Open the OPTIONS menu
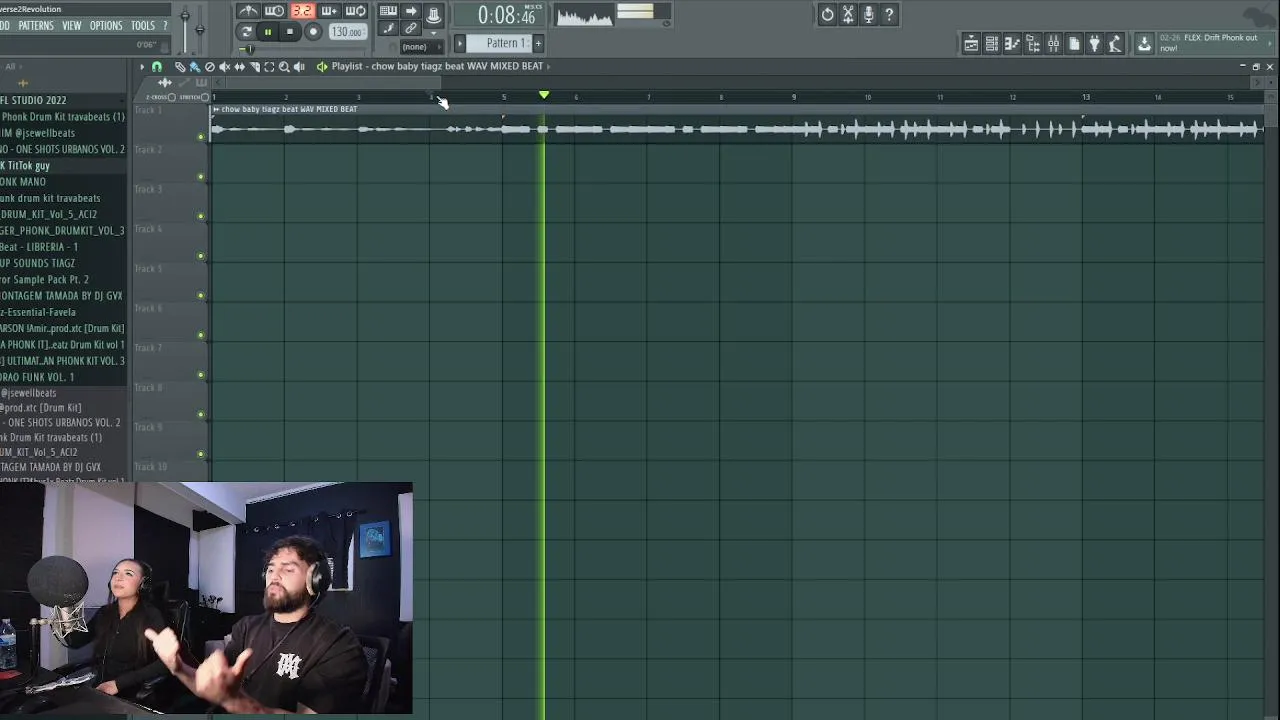 pos(106,25)
